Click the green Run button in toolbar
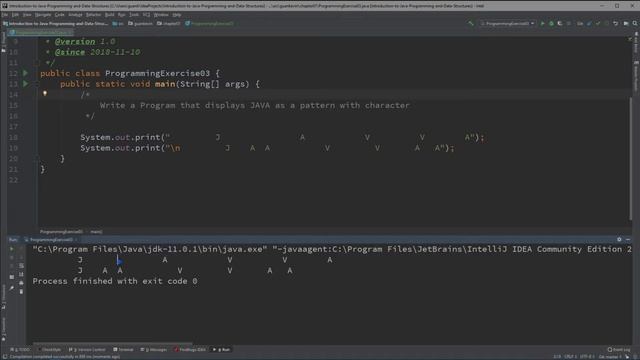Screen dimensions: 640x360 pyautogui.click(x=542, y=24)
